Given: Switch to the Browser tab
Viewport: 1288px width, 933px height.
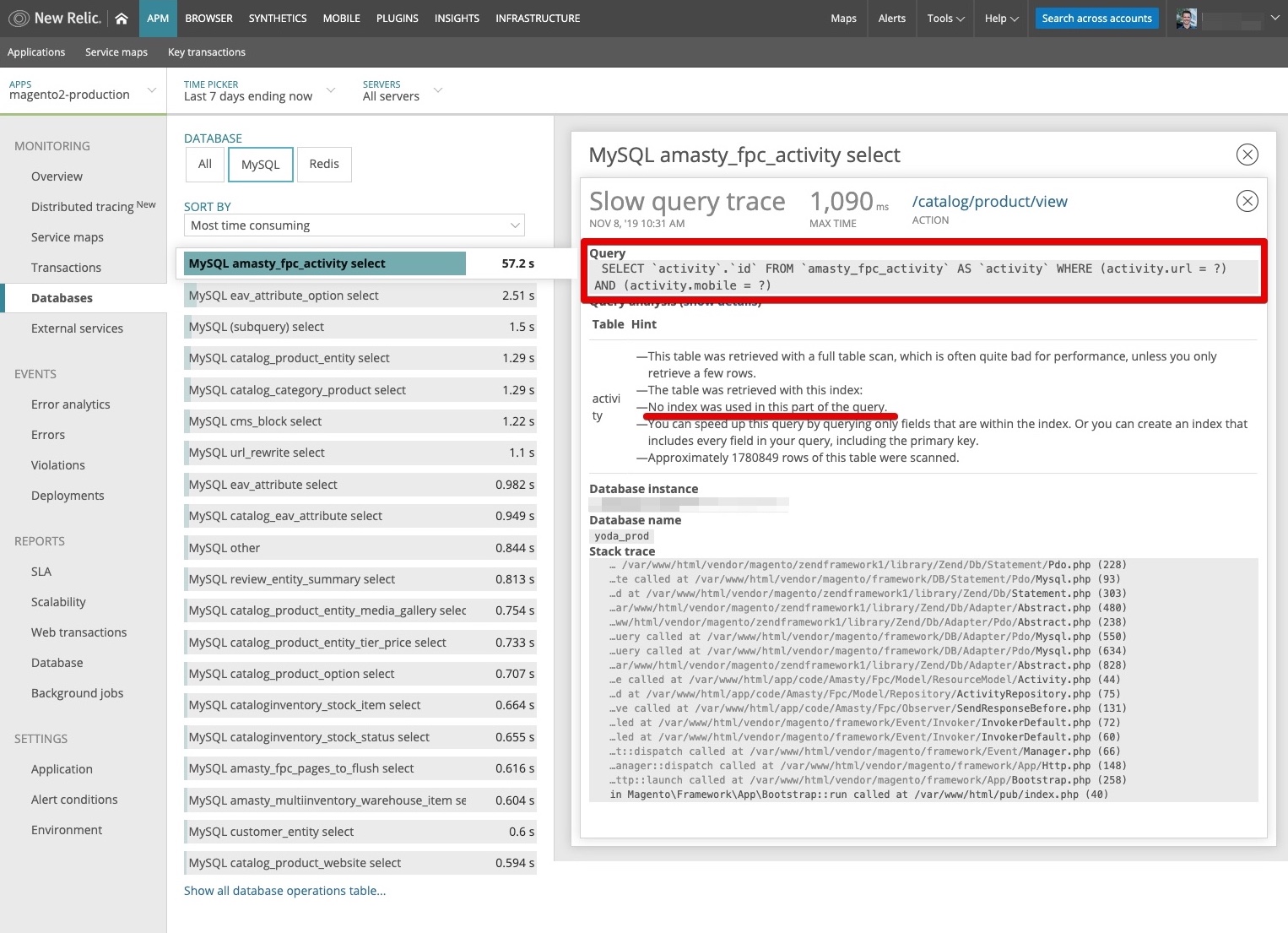Looking at the screenshot, I should coord(208,19).
